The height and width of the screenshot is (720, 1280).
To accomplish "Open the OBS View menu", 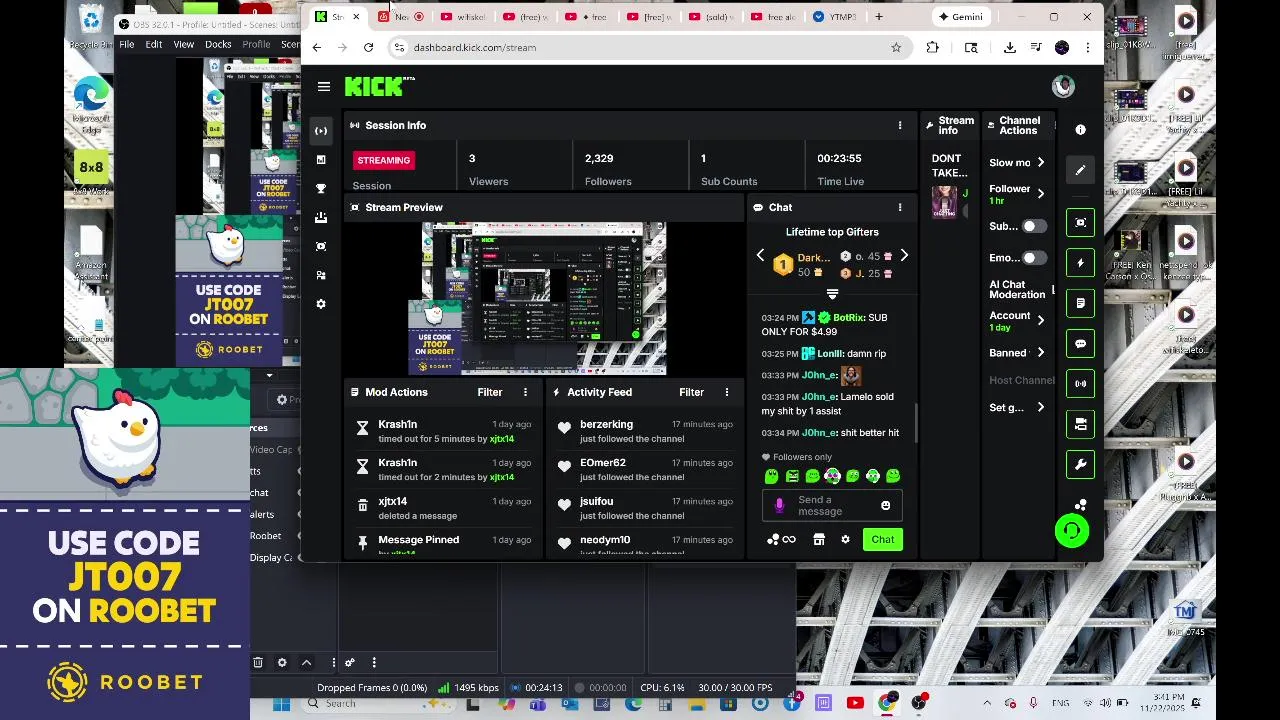I will coord(184,44).
